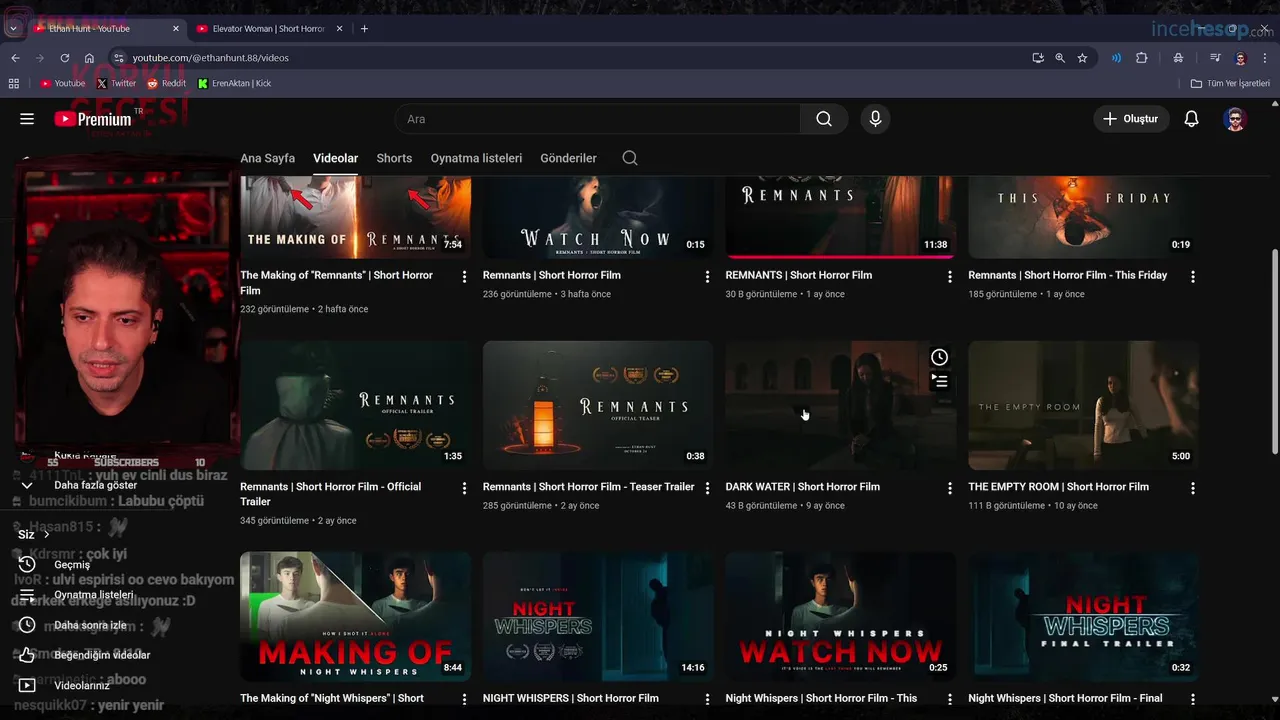Open the browser zoom control icon
The width and height of the screenshot is (1280, 720).
(x=1060, y=58)
